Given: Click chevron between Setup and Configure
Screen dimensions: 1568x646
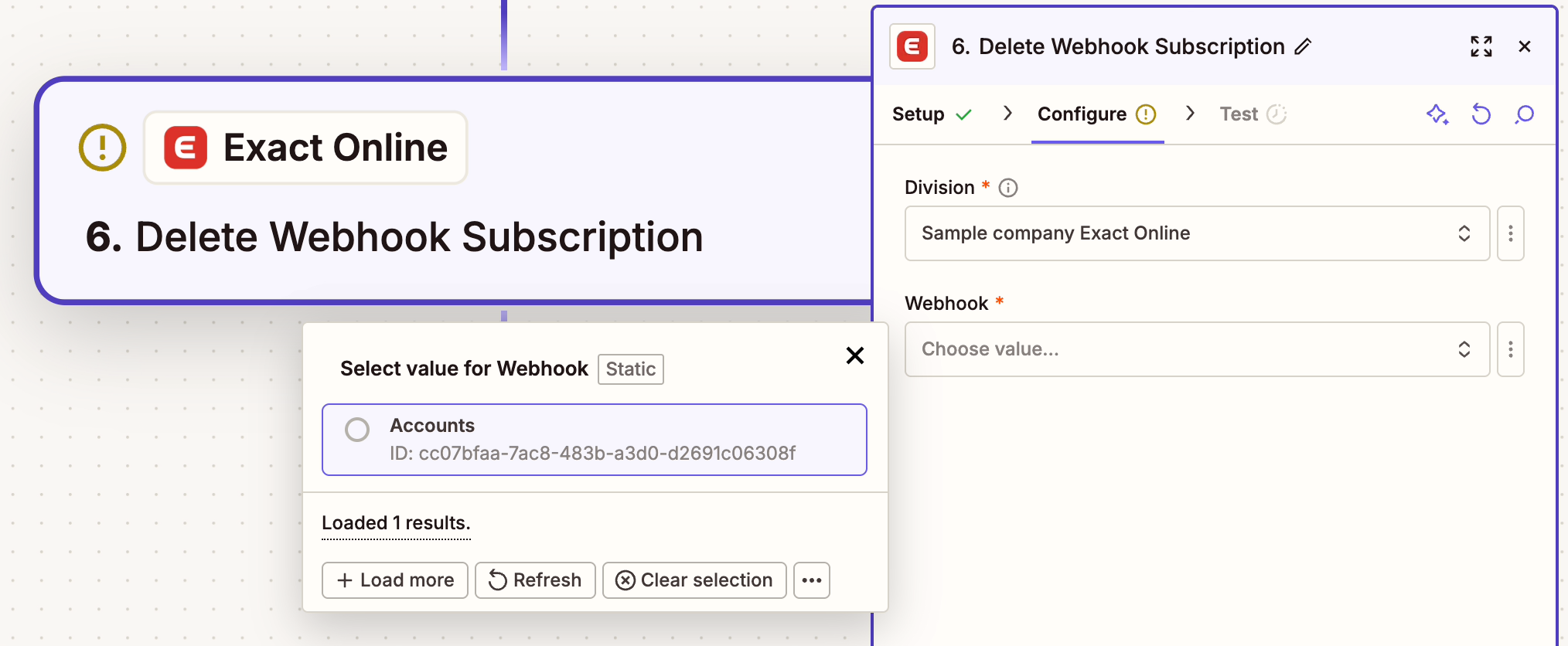Looking at the screenshot, I should click(x=1007, y=114).
